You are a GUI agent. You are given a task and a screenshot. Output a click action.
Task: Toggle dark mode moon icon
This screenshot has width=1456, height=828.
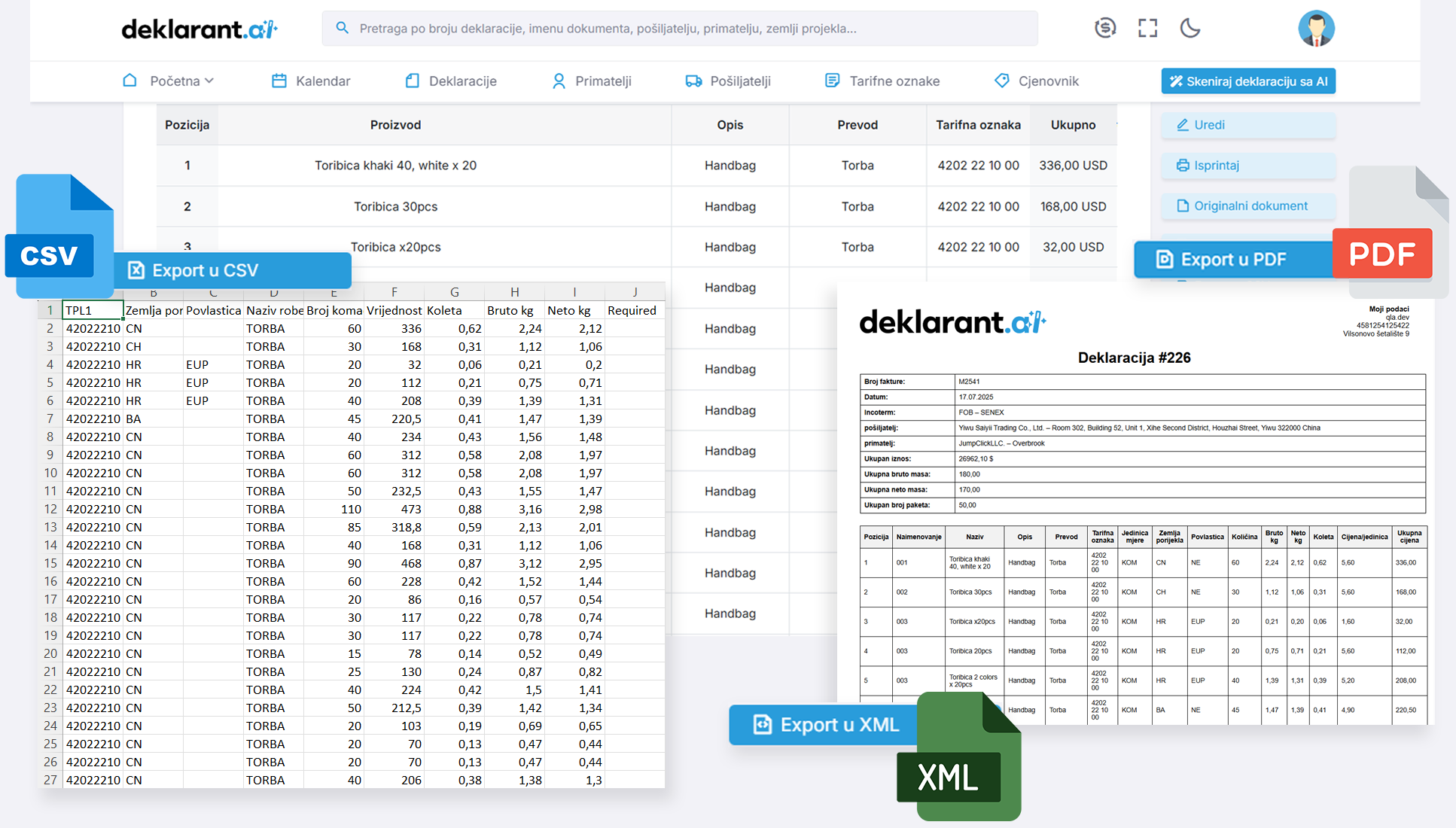[x=1189, y=29]
